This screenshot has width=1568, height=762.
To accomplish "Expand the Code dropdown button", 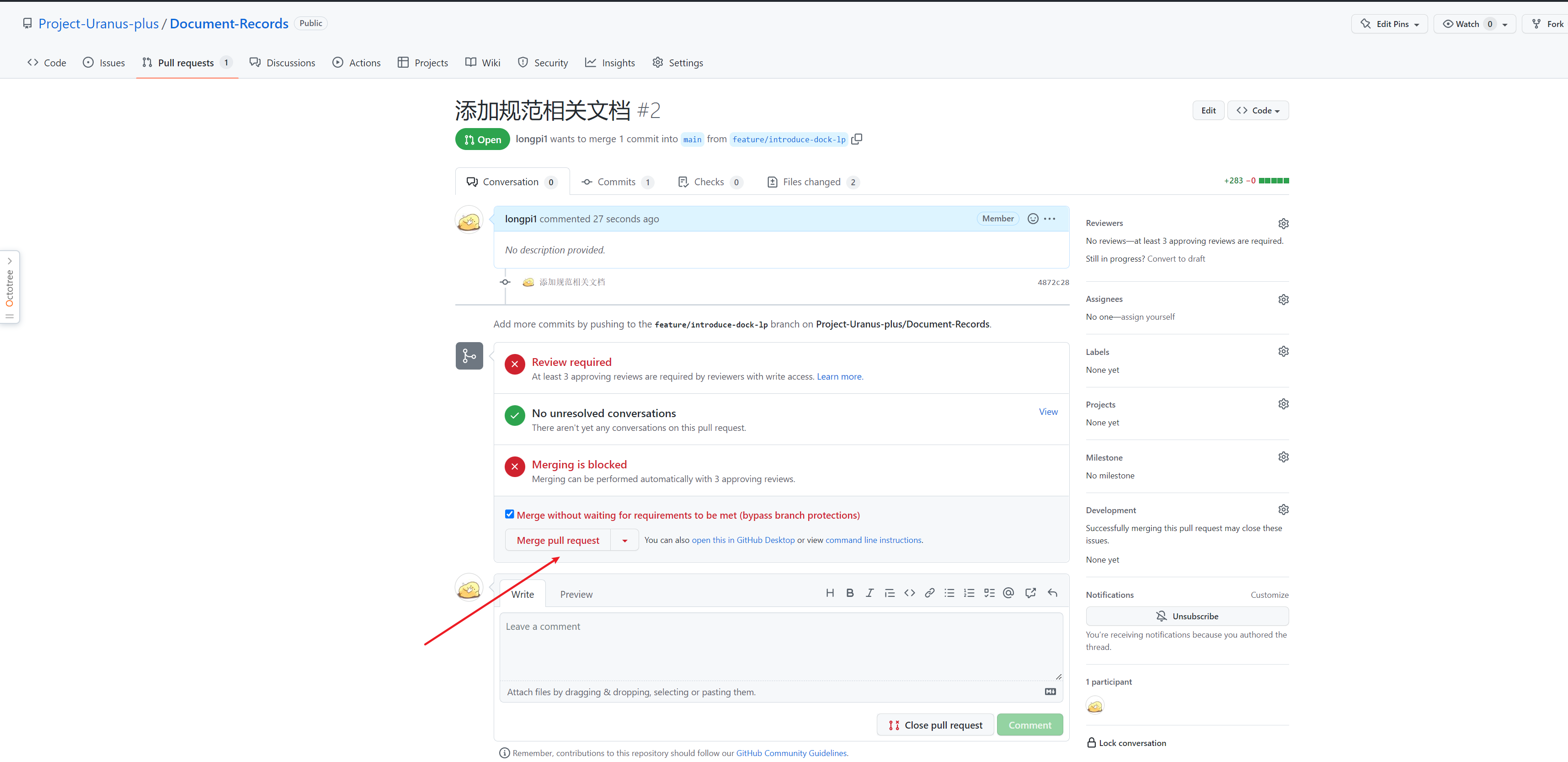I will click(x=1258, y=110).
